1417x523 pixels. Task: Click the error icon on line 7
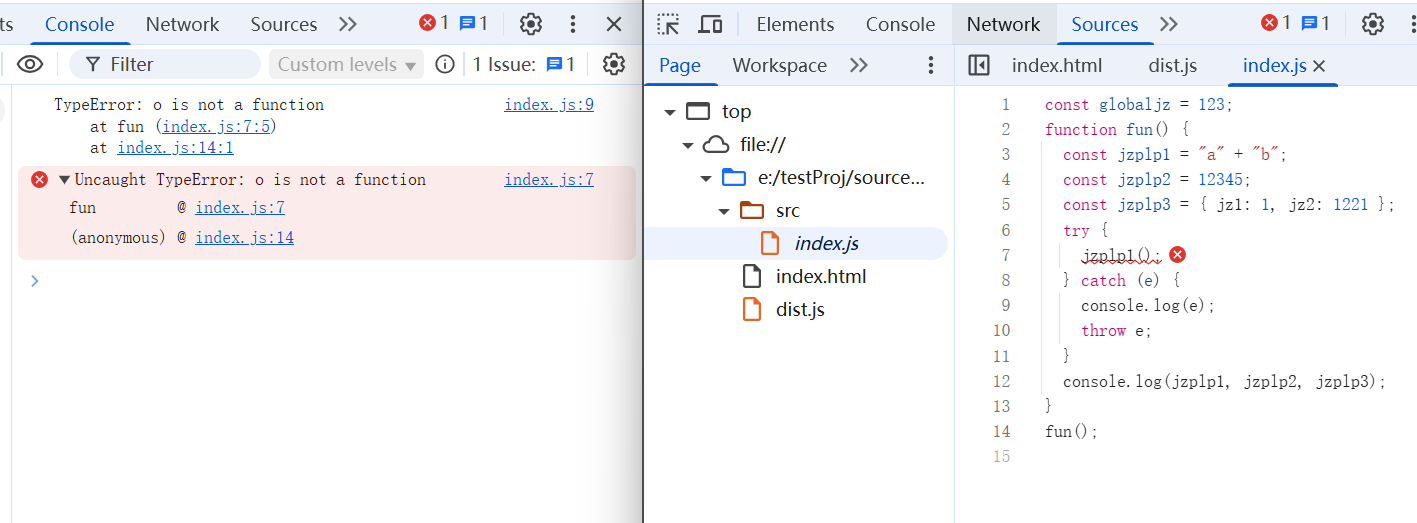point(1177,255)
